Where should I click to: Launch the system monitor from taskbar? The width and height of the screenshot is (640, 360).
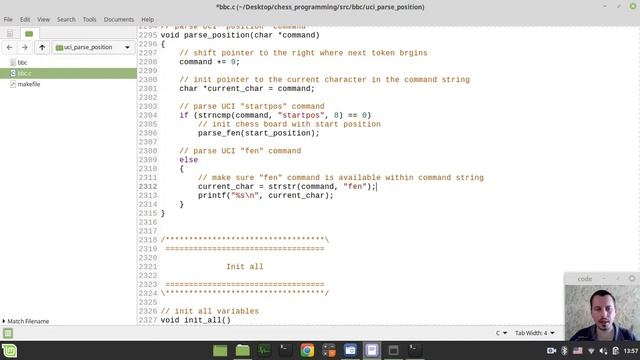(x=264, y=351)
